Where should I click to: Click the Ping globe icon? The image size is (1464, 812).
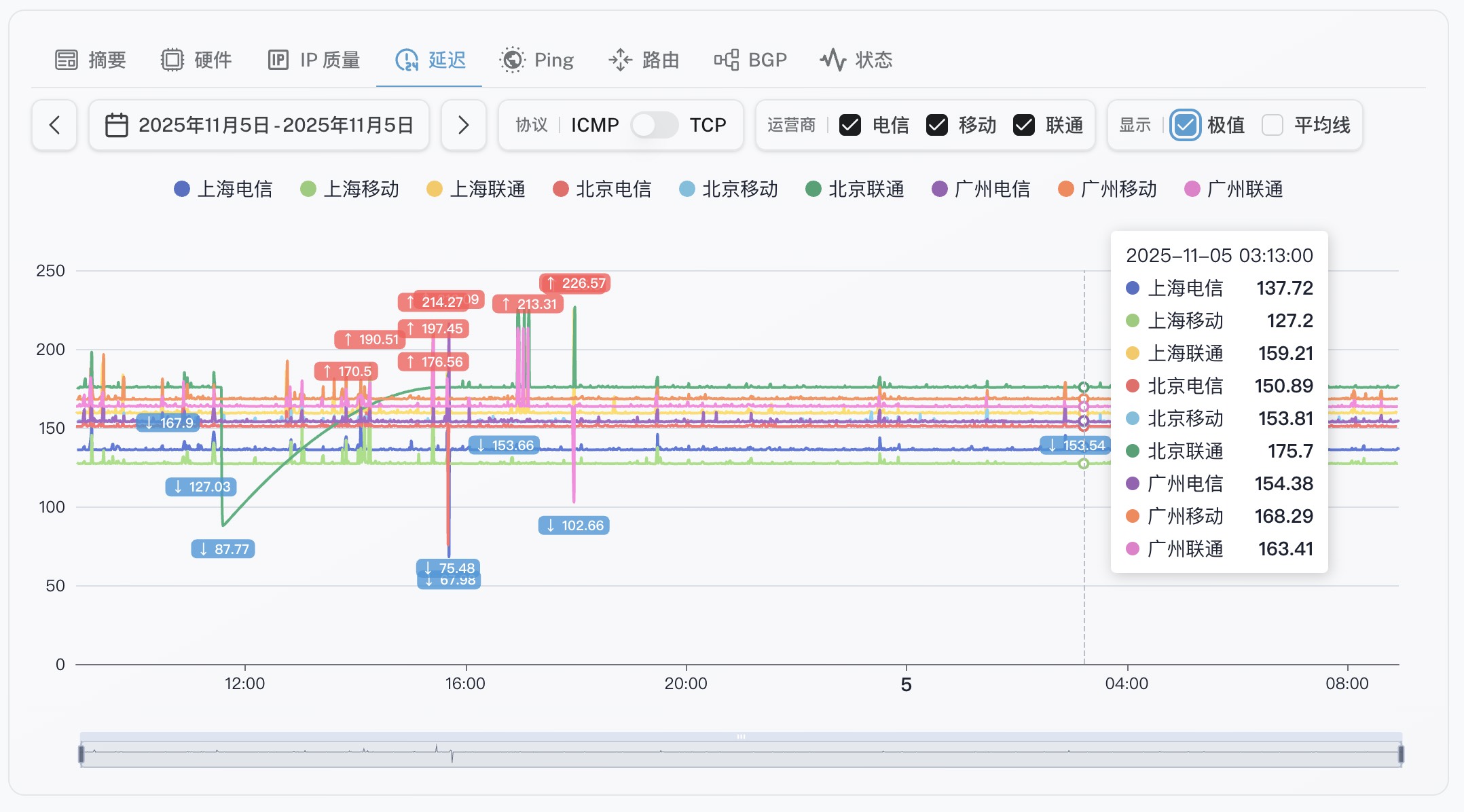(x=512, y=60)
